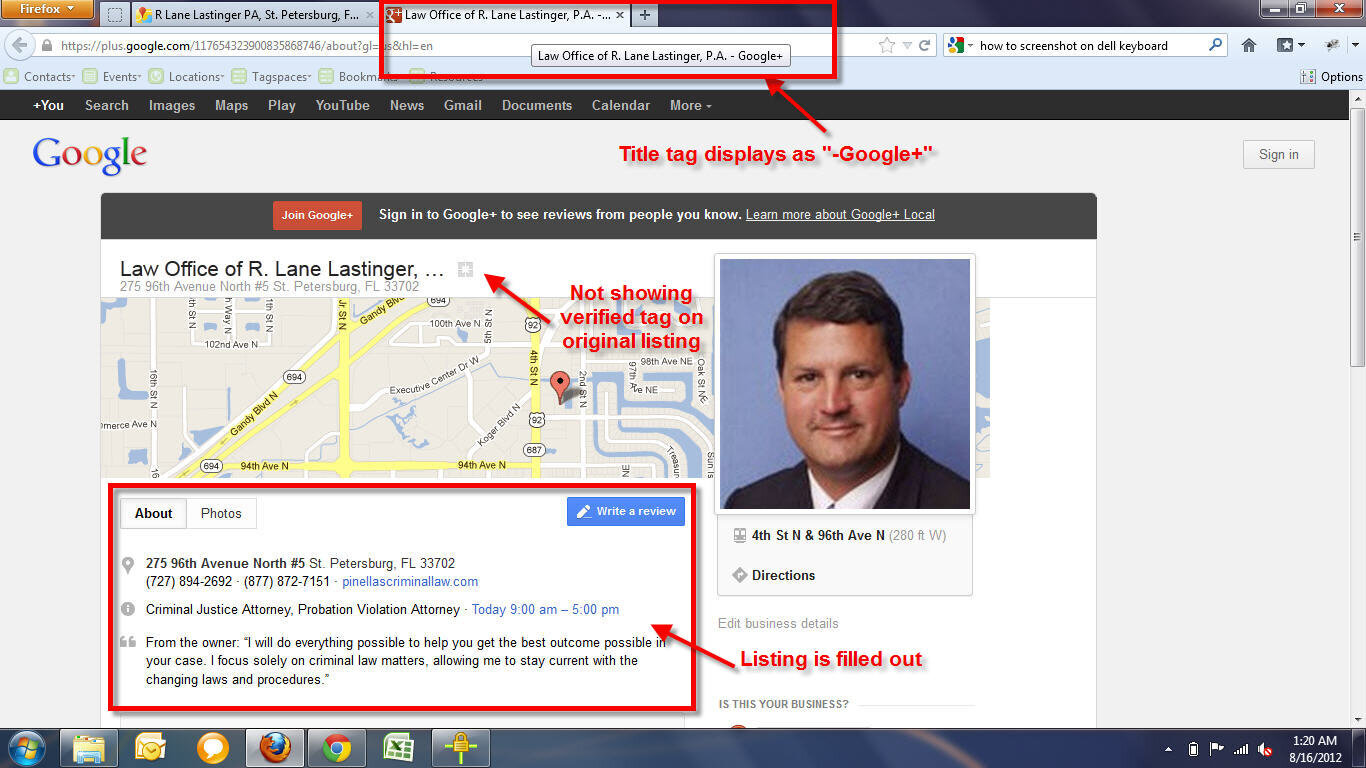This screenshot has height=768, width=1366.
Task: Click the taskbar clock showing 1:20 AM
Action: (1314, 749)
